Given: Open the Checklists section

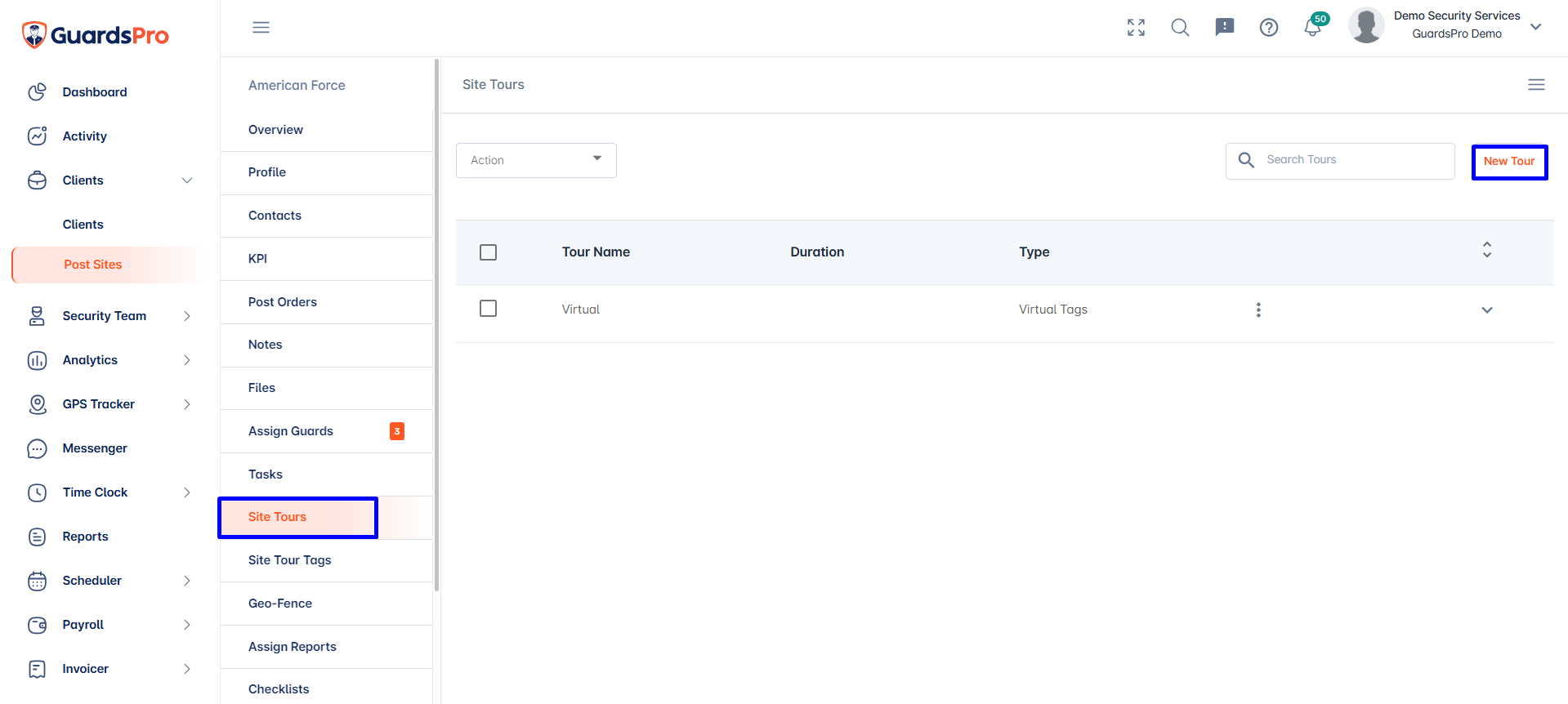Looking at the screenshot, I should tap(326, 688).
